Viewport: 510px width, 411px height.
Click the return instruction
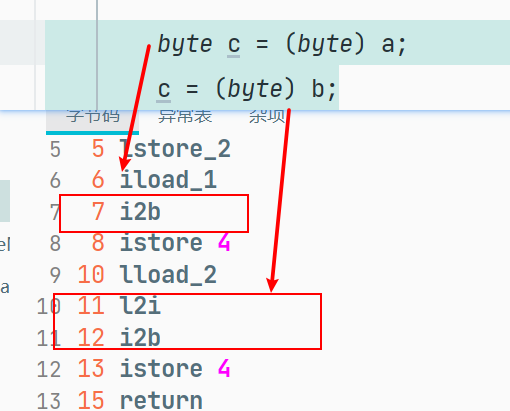click(x=161, y=400)
